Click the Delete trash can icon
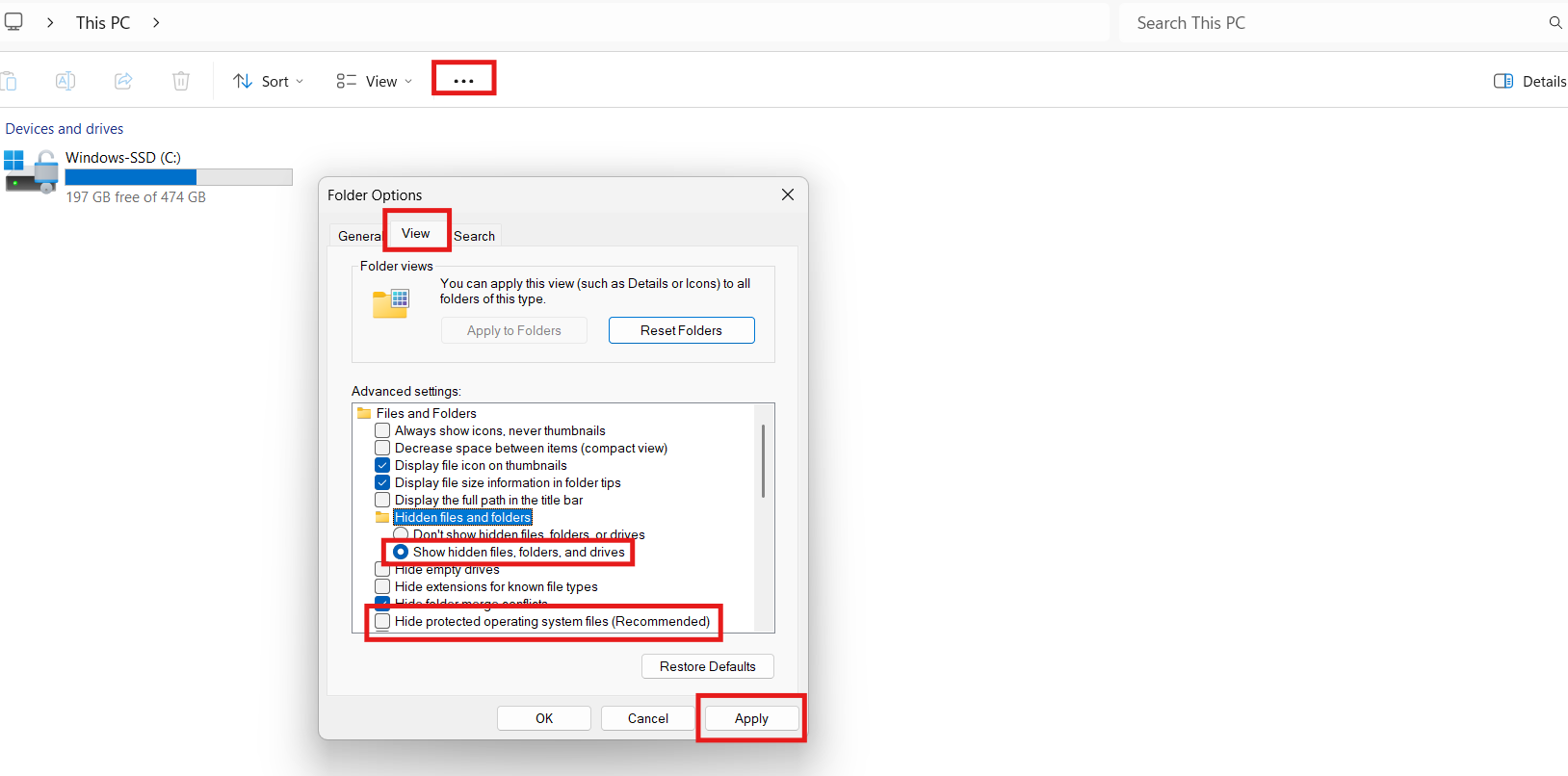Viewport: 1568px width, 776px height. pyautogui.click(x=181, y=81)
